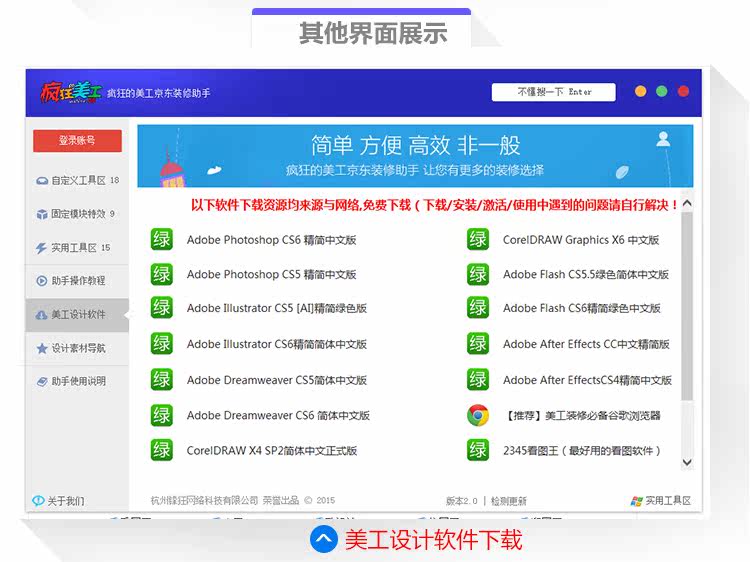This screenshot has width=750, height=562.
Task: Open 自定义工具区 18 in the sidebar
Action: click(x=77, y=180)
